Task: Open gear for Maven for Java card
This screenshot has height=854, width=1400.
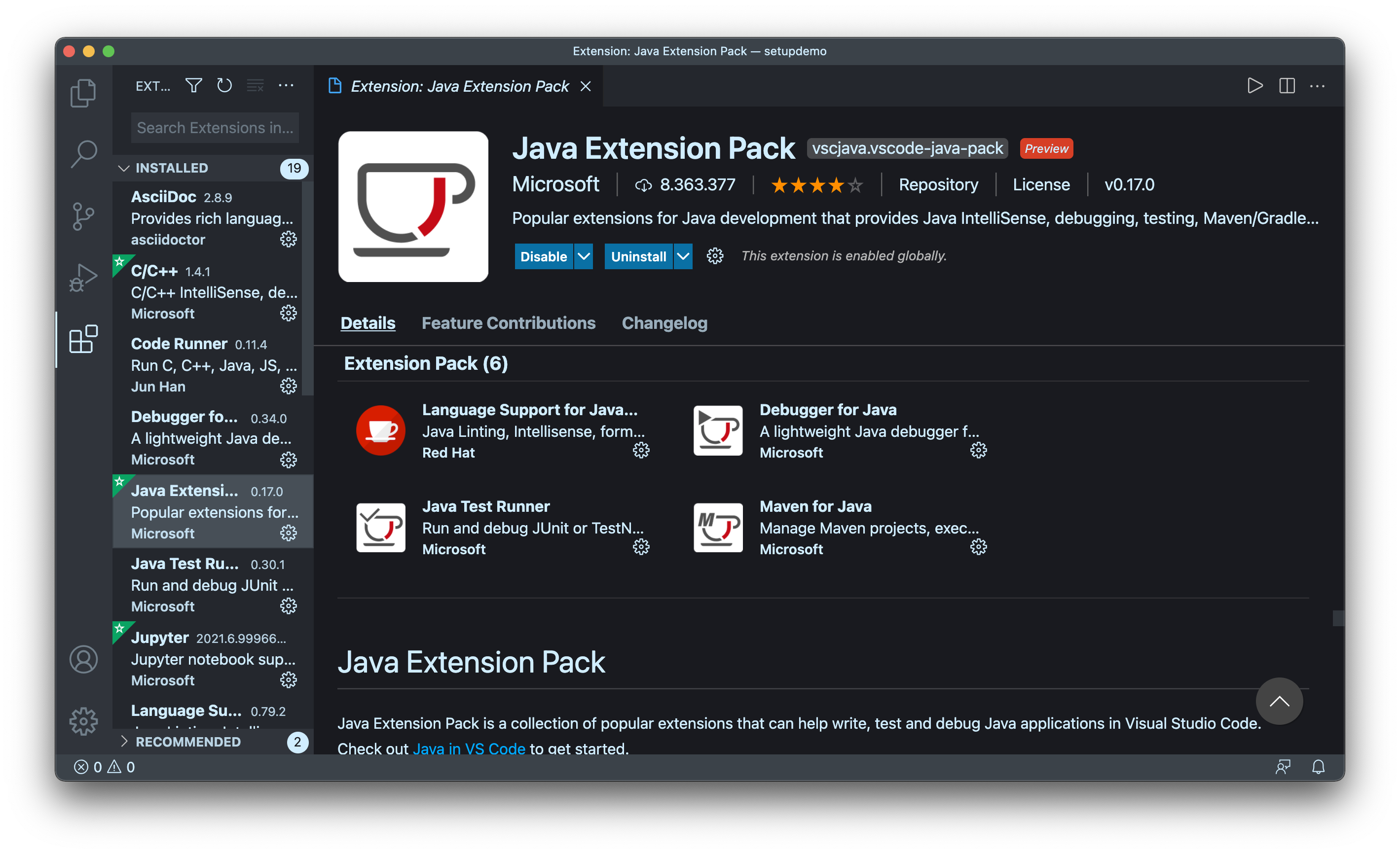Action: tap(978, 547)
